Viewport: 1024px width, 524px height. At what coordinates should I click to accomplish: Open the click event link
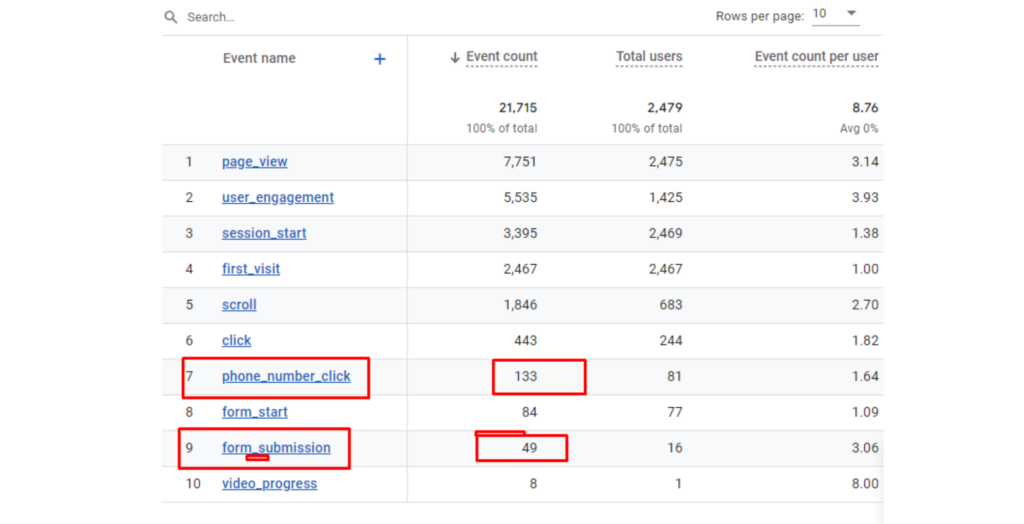click(236, 340)
